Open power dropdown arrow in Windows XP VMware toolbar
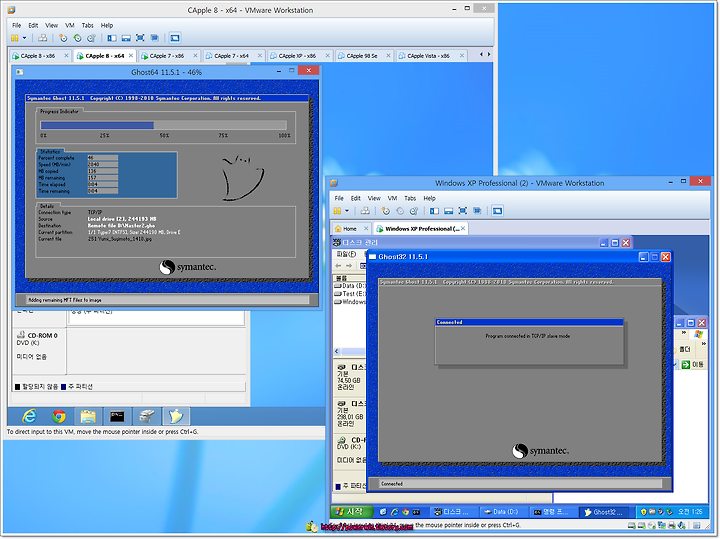Viewport: 720px width, 539px height. [347, 211]
